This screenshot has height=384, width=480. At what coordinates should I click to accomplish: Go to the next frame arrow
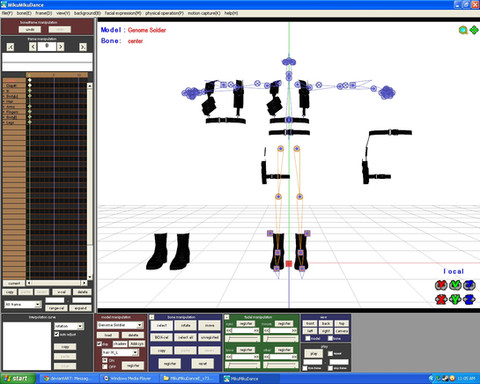[x=61, y=46]
